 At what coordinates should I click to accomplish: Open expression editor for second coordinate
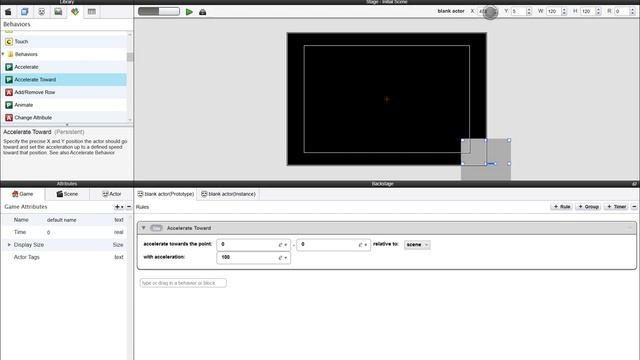363,245
